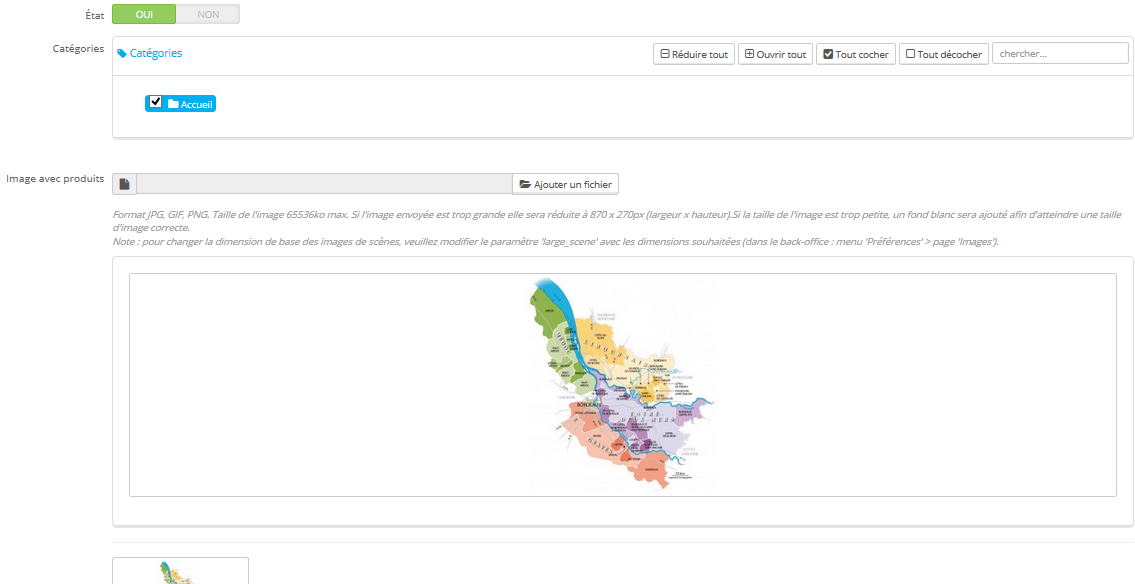The image size is (1135, 584).
Task: Collapse all with Réduire tout button
Action: [694, 54]
